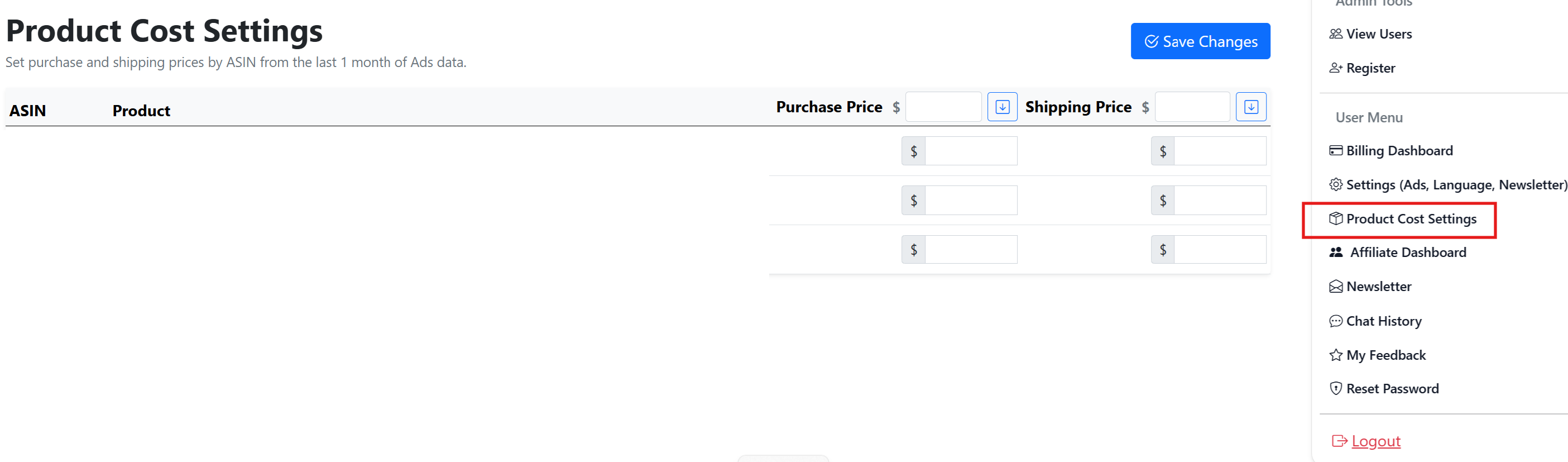Viewport: 1568px width, 462px height.
Task: Click the red Logout link
Action: (x=1375, y=441)
